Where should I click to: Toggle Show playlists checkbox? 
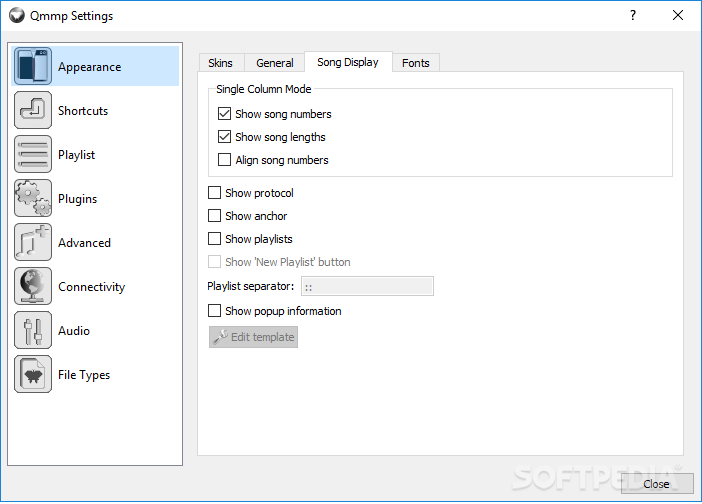(214, 239)
